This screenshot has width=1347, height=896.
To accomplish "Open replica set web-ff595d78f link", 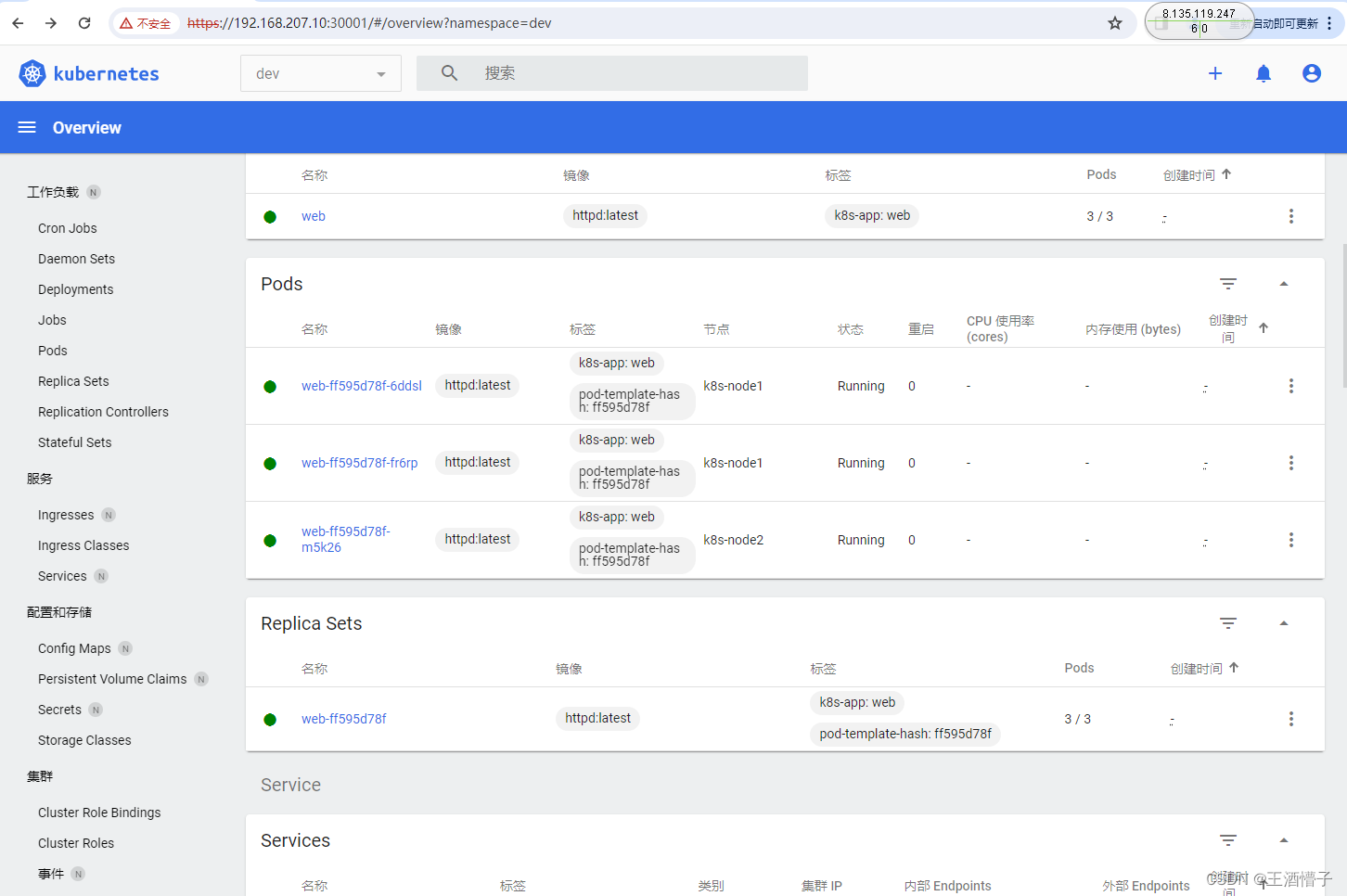I will point(344,719).
